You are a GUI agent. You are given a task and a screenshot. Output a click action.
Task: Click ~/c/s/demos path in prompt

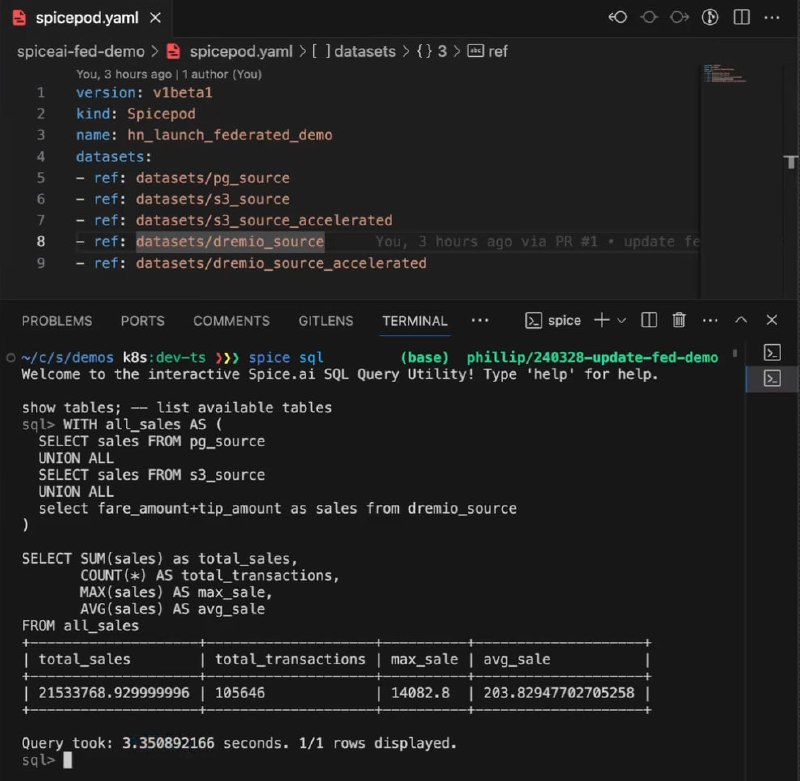click(67, 358)
